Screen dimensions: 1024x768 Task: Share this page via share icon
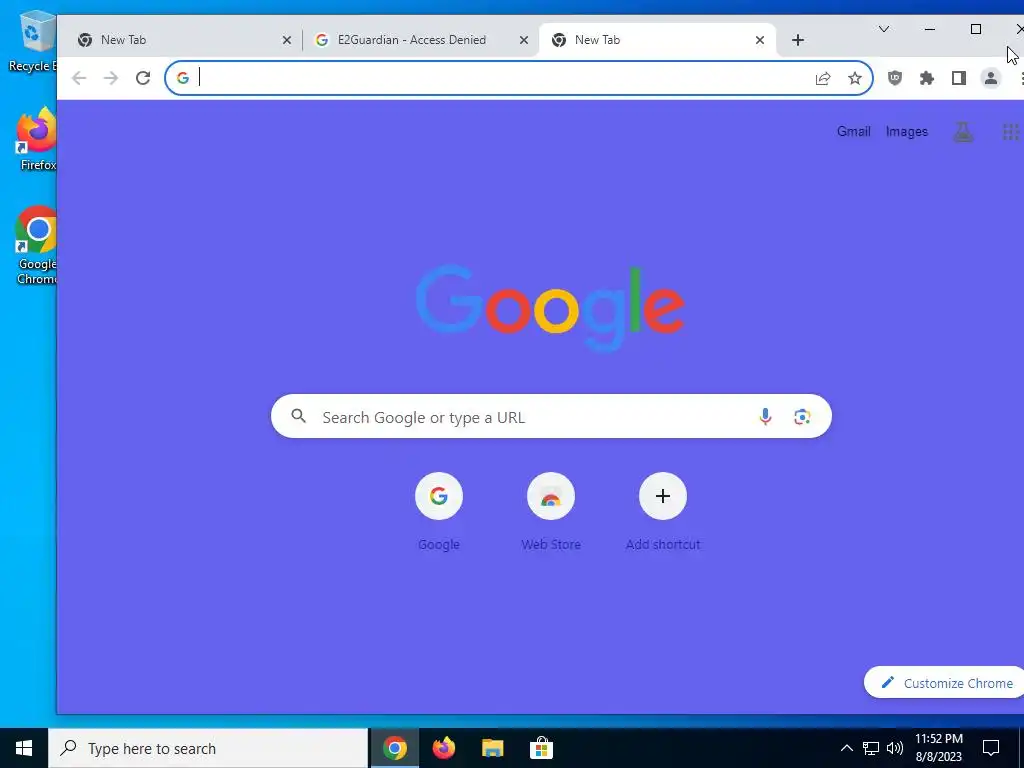(x=823, y=78)
